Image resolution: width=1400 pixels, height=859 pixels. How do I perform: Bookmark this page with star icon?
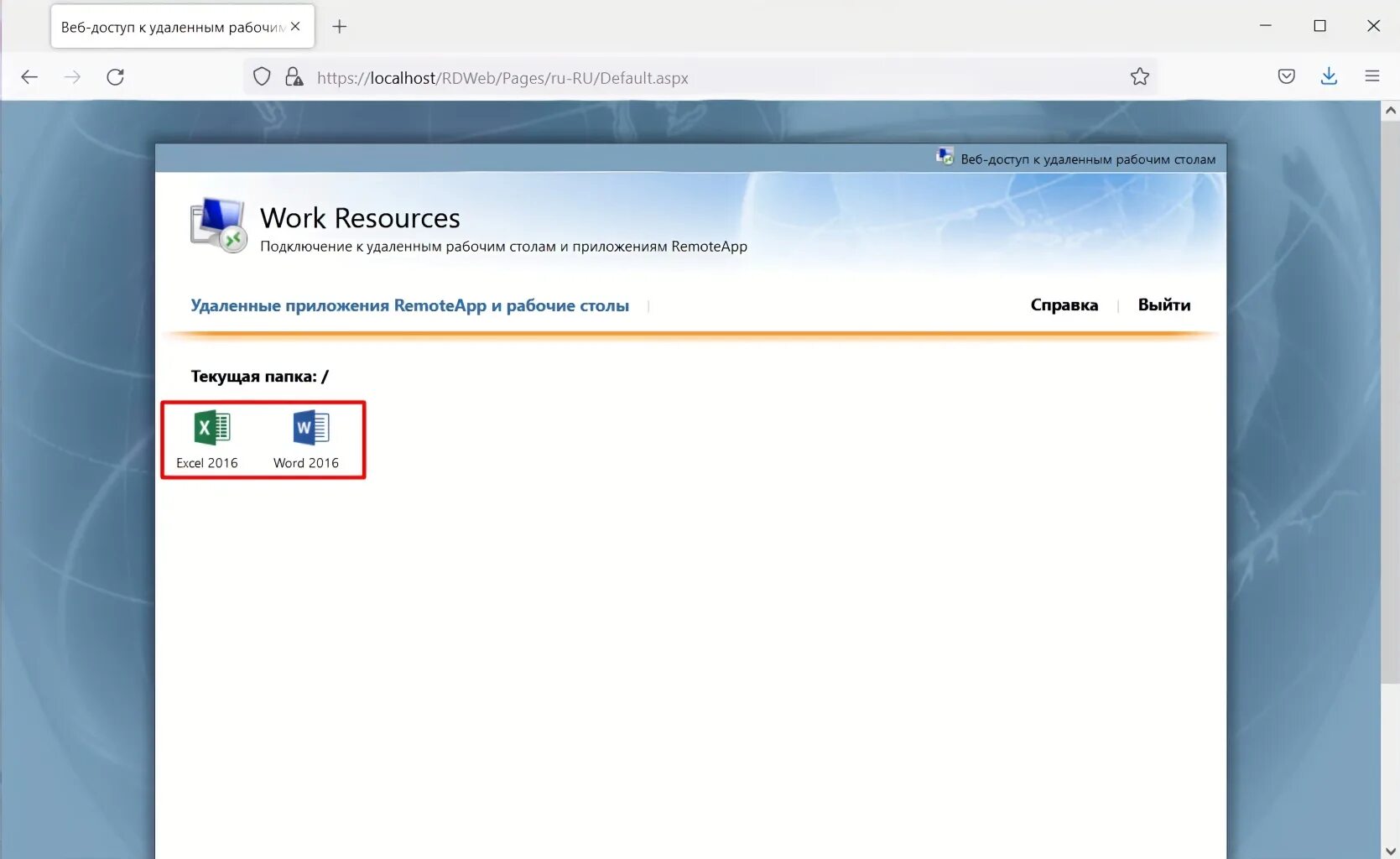(1139, 77)
